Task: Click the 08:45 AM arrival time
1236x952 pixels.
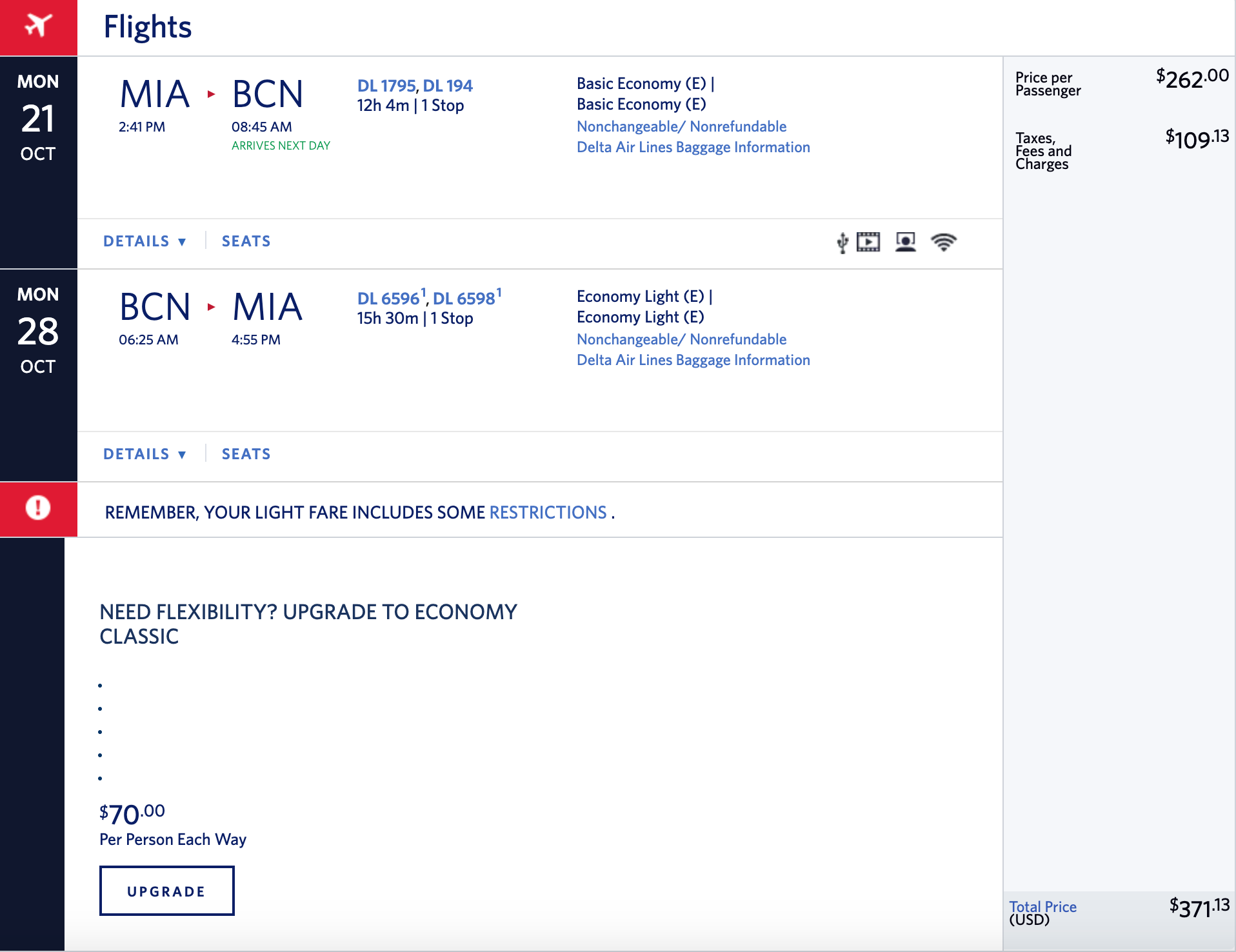Action: coord(262,127)
